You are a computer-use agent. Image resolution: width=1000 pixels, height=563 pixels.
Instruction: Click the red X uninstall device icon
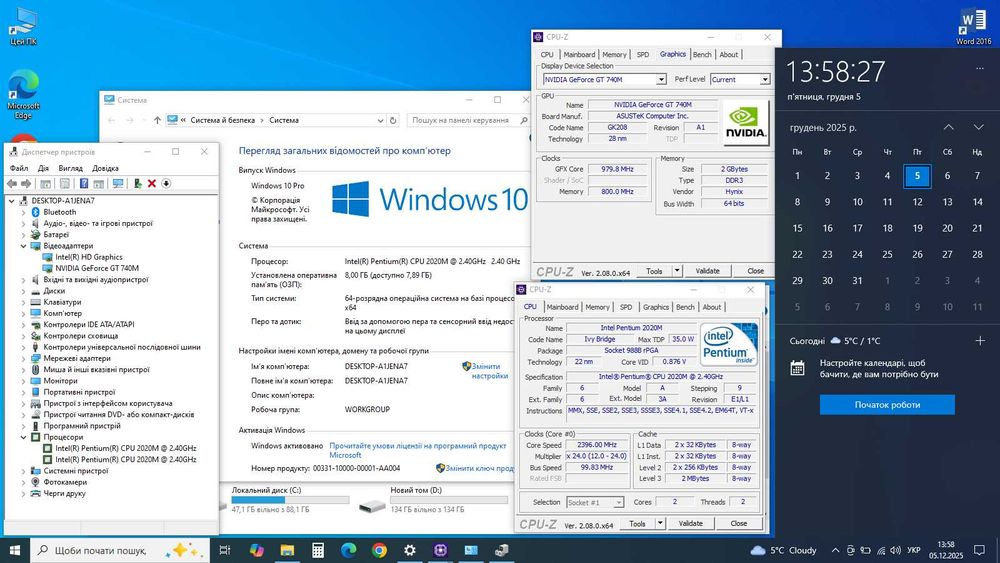[152, 184]
